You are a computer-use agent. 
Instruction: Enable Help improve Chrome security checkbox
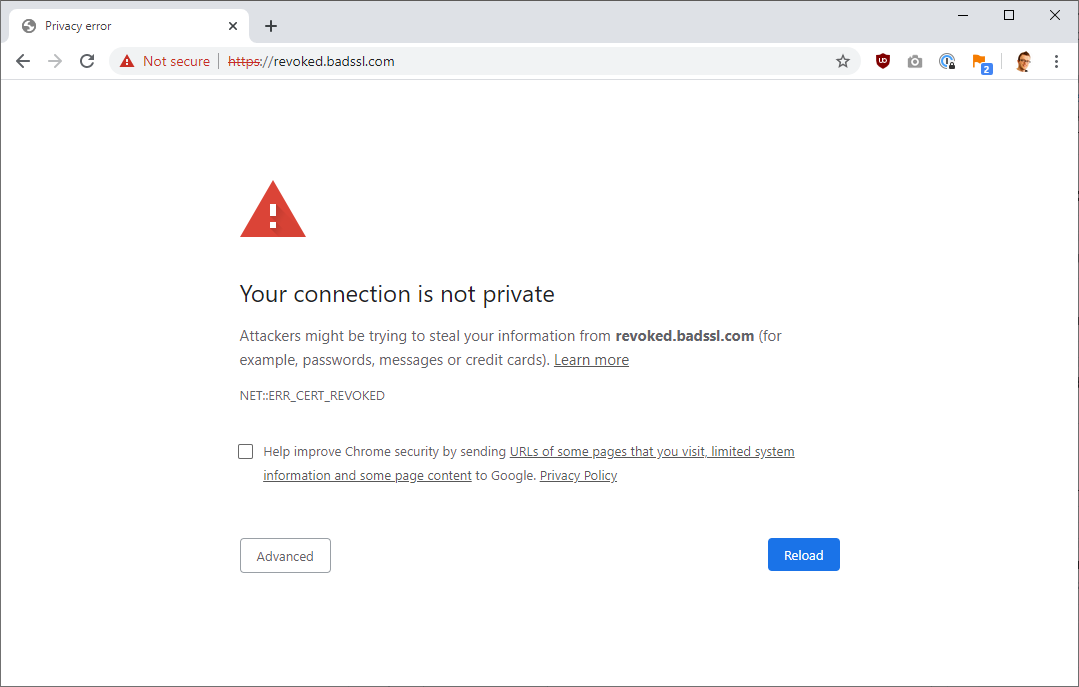click(246, 452)
